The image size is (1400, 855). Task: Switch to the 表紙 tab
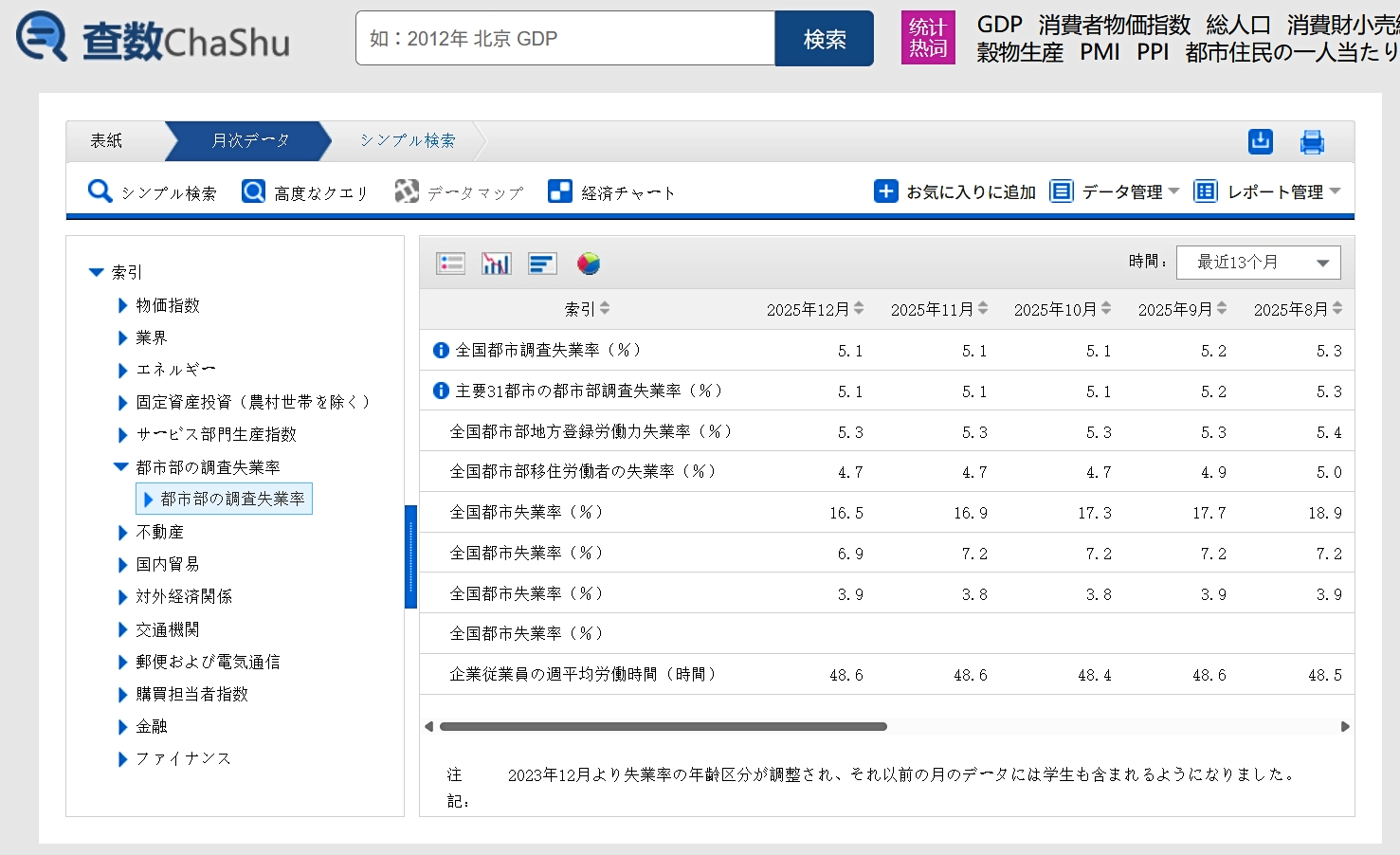(106, 141)
